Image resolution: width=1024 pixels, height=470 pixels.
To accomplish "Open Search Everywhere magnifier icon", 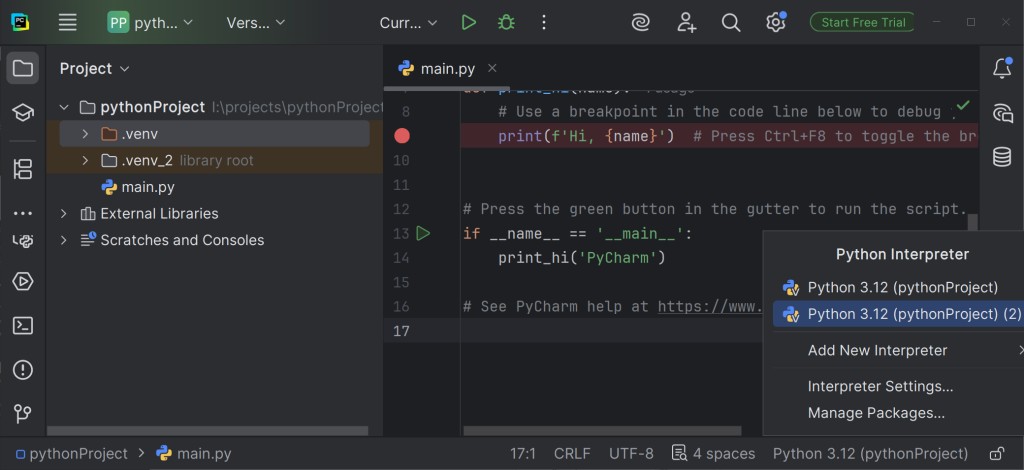I will (731, 22).
